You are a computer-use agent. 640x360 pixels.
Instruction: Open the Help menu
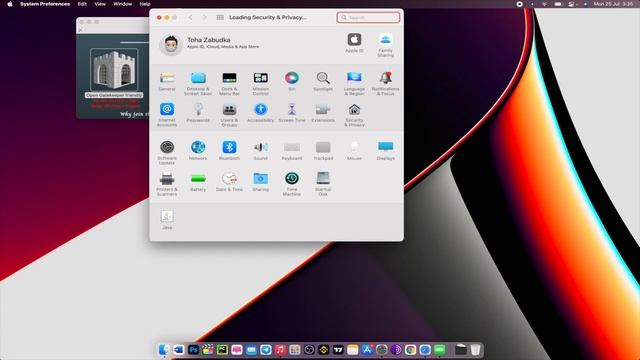tap(145, 4)
